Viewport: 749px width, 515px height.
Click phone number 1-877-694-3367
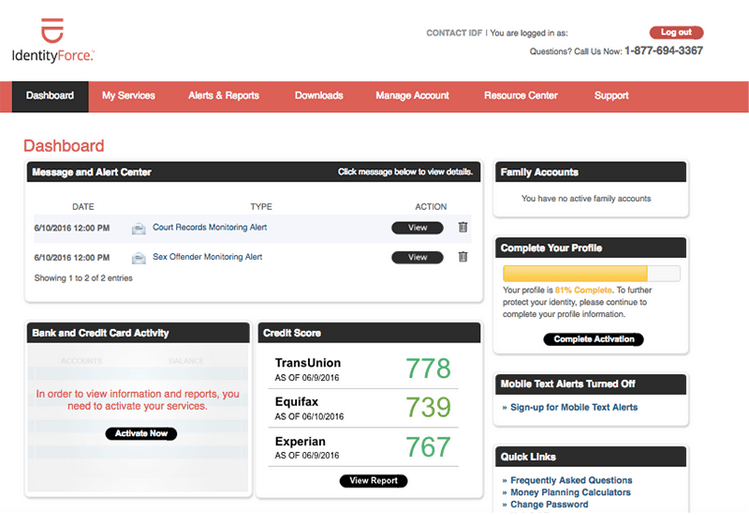pyautogui.click(x=663, y=51)
